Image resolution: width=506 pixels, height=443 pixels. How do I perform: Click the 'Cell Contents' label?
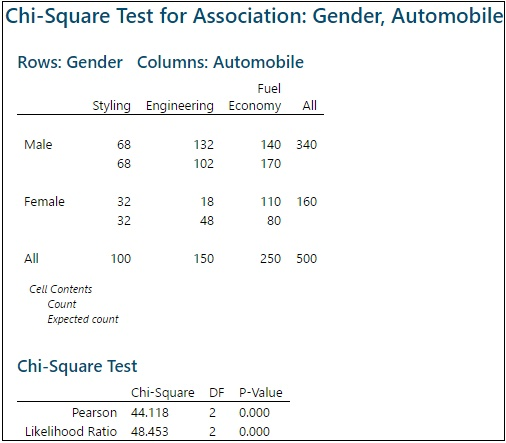tap(61, 289)
